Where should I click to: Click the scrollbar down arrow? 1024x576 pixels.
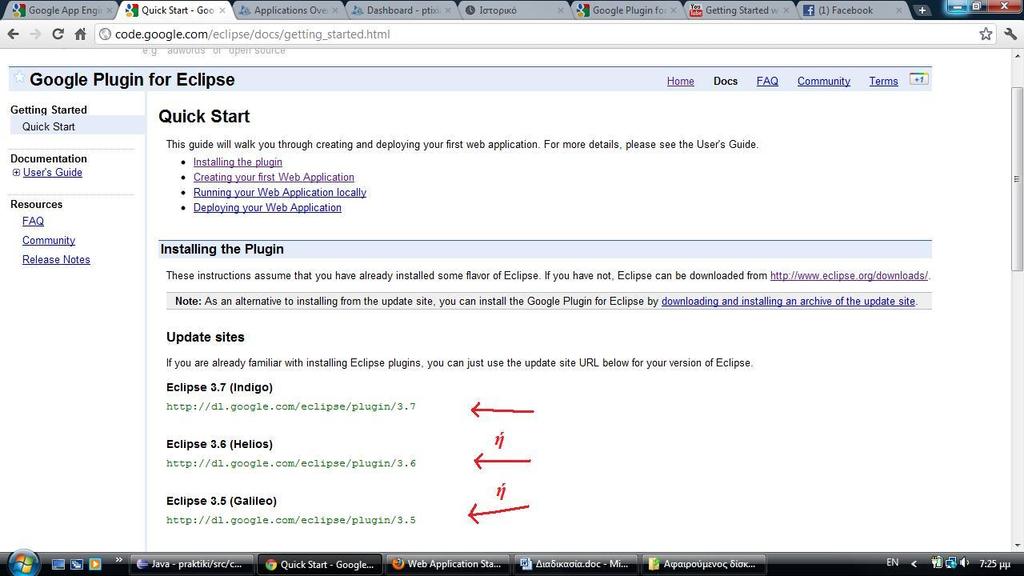pos(1017,546)
